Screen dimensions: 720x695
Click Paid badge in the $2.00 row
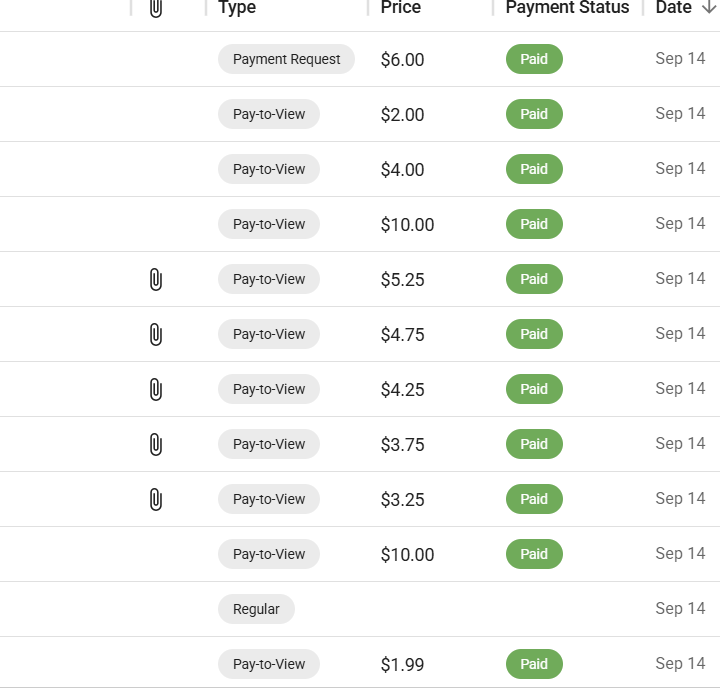(534, 114)
